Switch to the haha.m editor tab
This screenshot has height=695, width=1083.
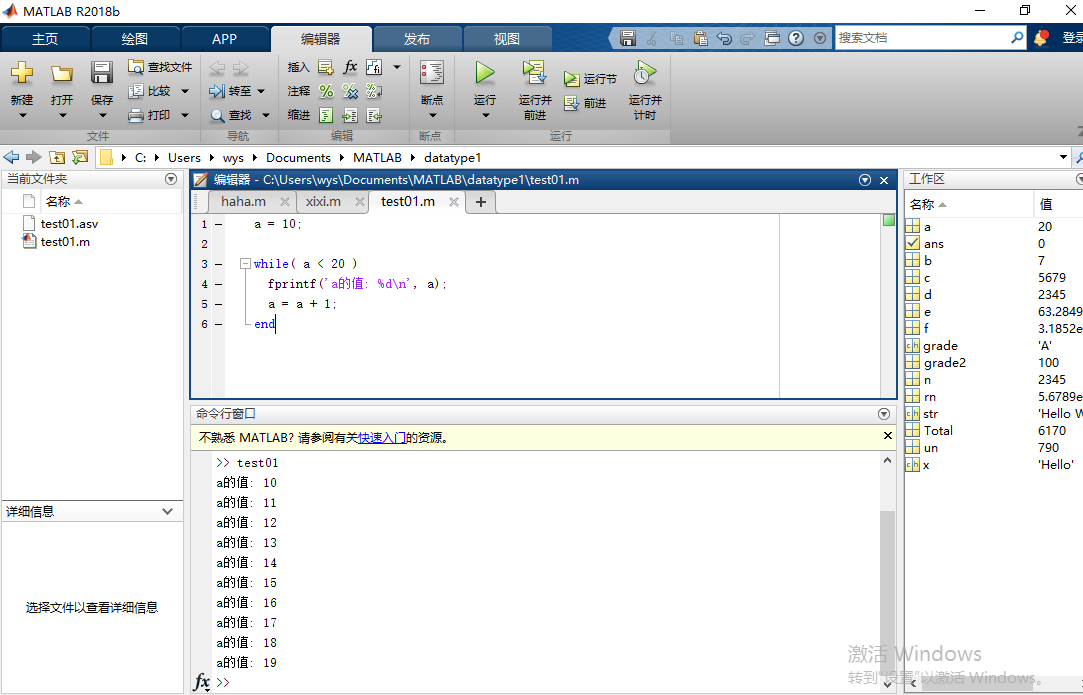(x=243, y=202)
